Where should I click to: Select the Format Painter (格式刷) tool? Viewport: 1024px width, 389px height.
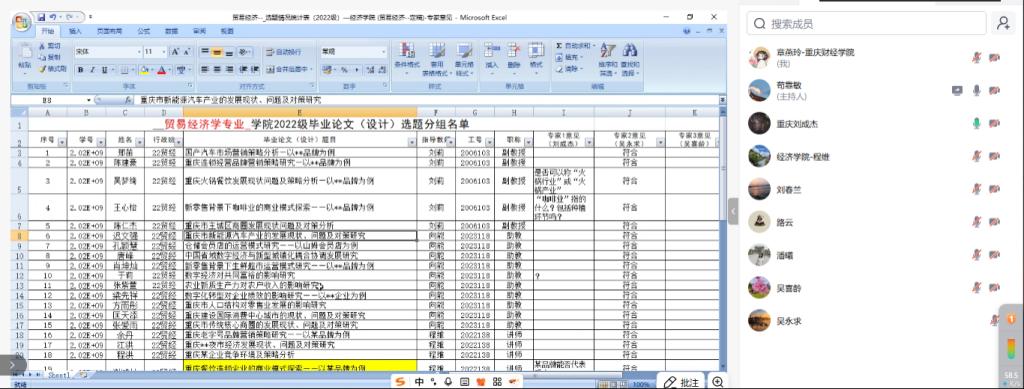[52, 68]
